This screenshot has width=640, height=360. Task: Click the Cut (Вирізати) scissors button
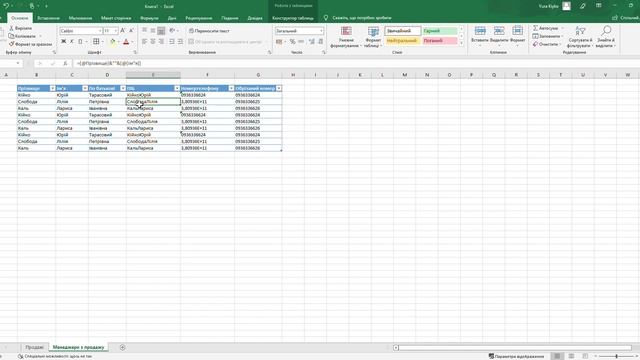click(20, 28)
